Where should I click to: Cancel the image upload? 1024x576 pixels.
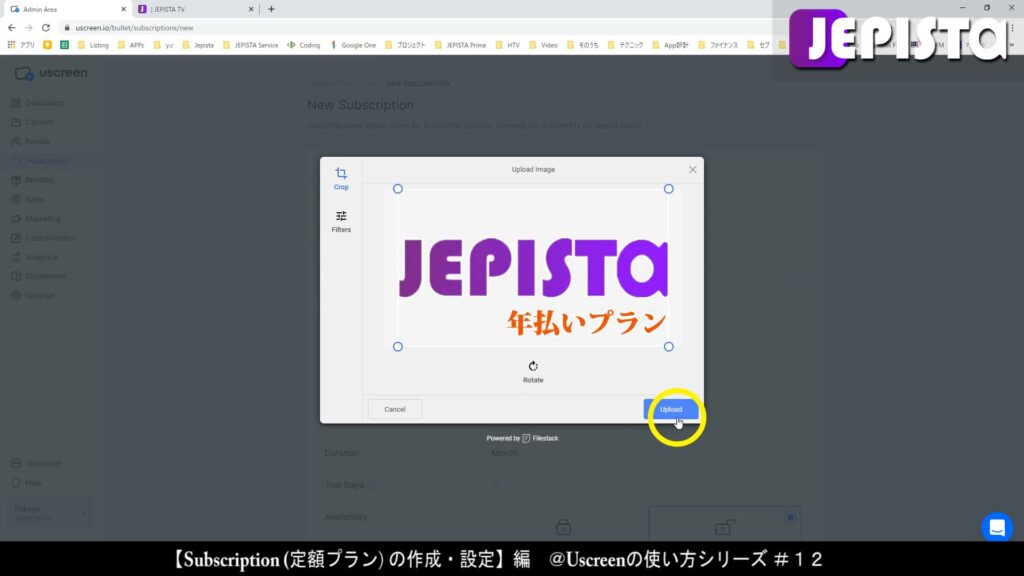394,409
